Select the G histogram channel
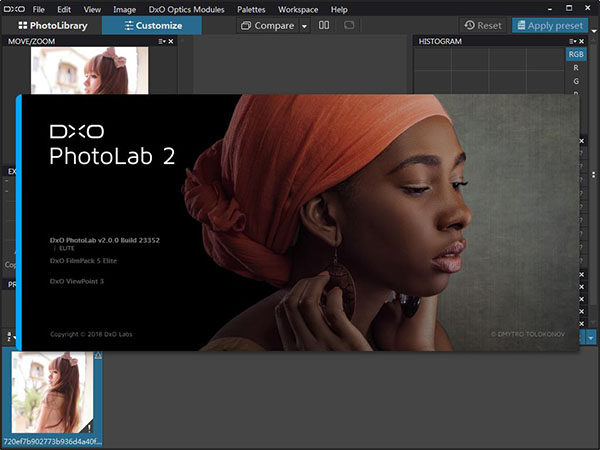 (576, 81)
